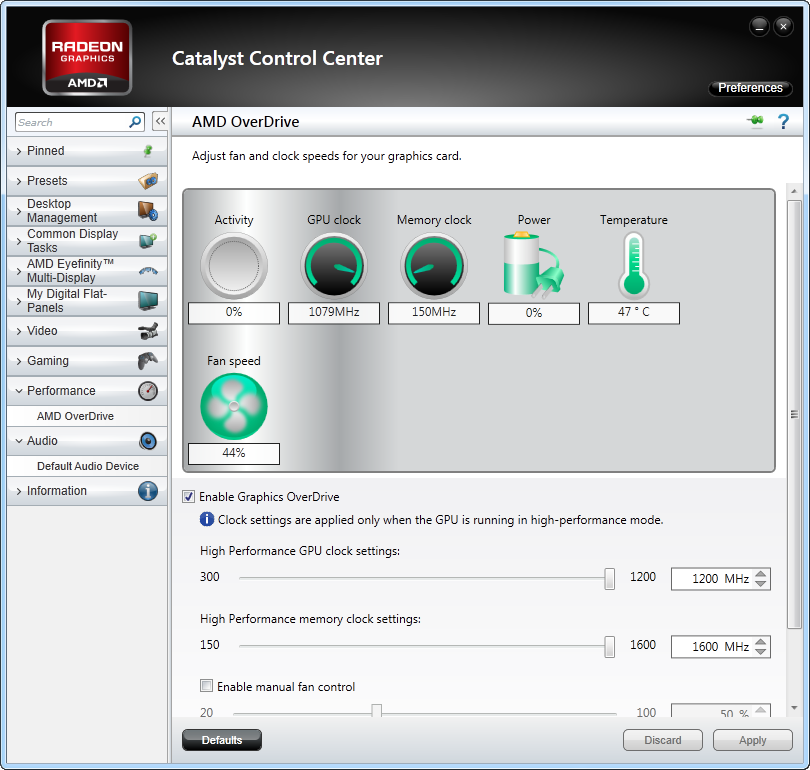810x770 pixels.
Task: Click the Information blue i icon
Action: [148, 491]
